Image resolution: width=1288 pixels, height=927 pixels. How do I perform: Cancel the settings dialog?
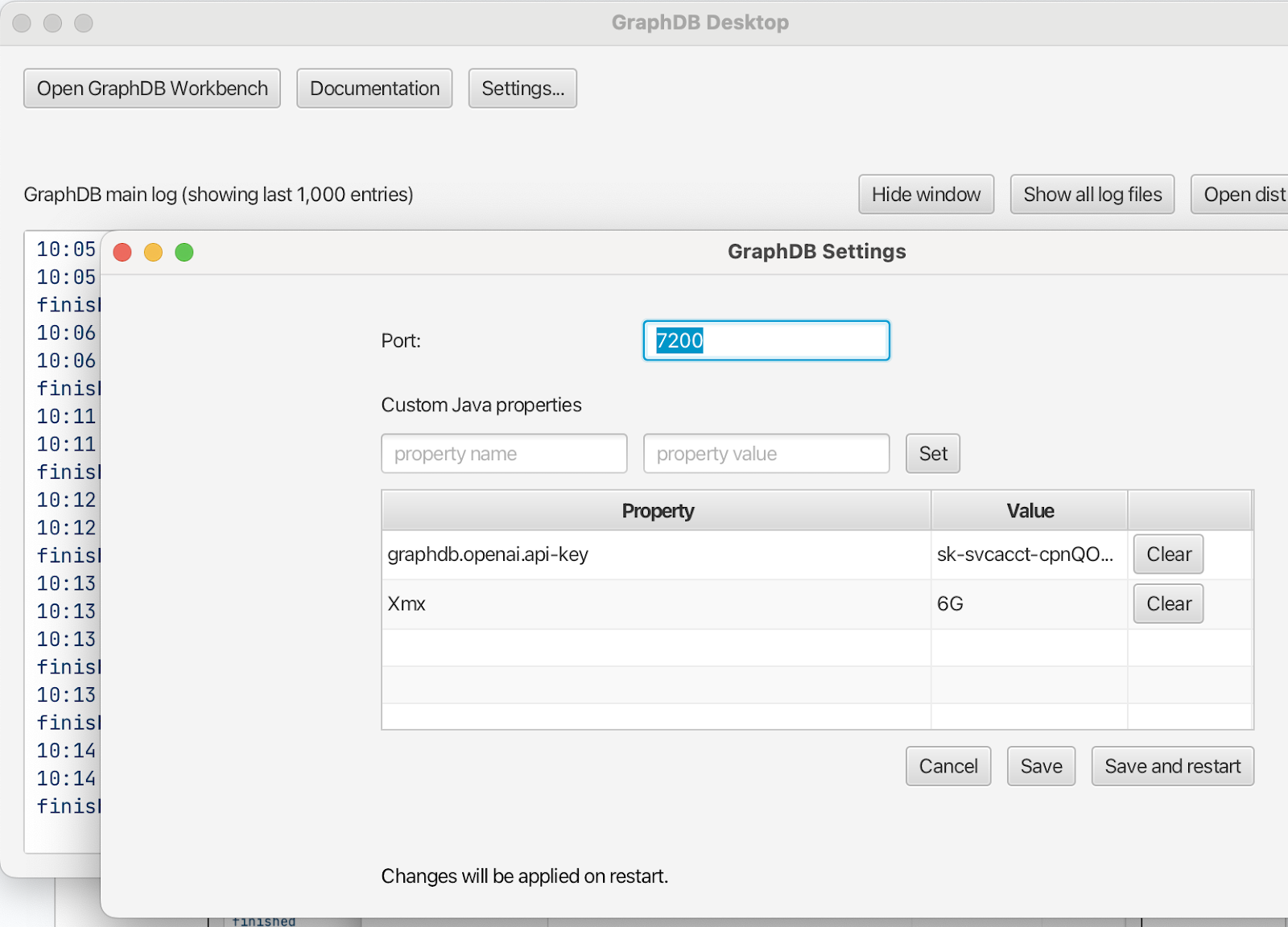948,766
